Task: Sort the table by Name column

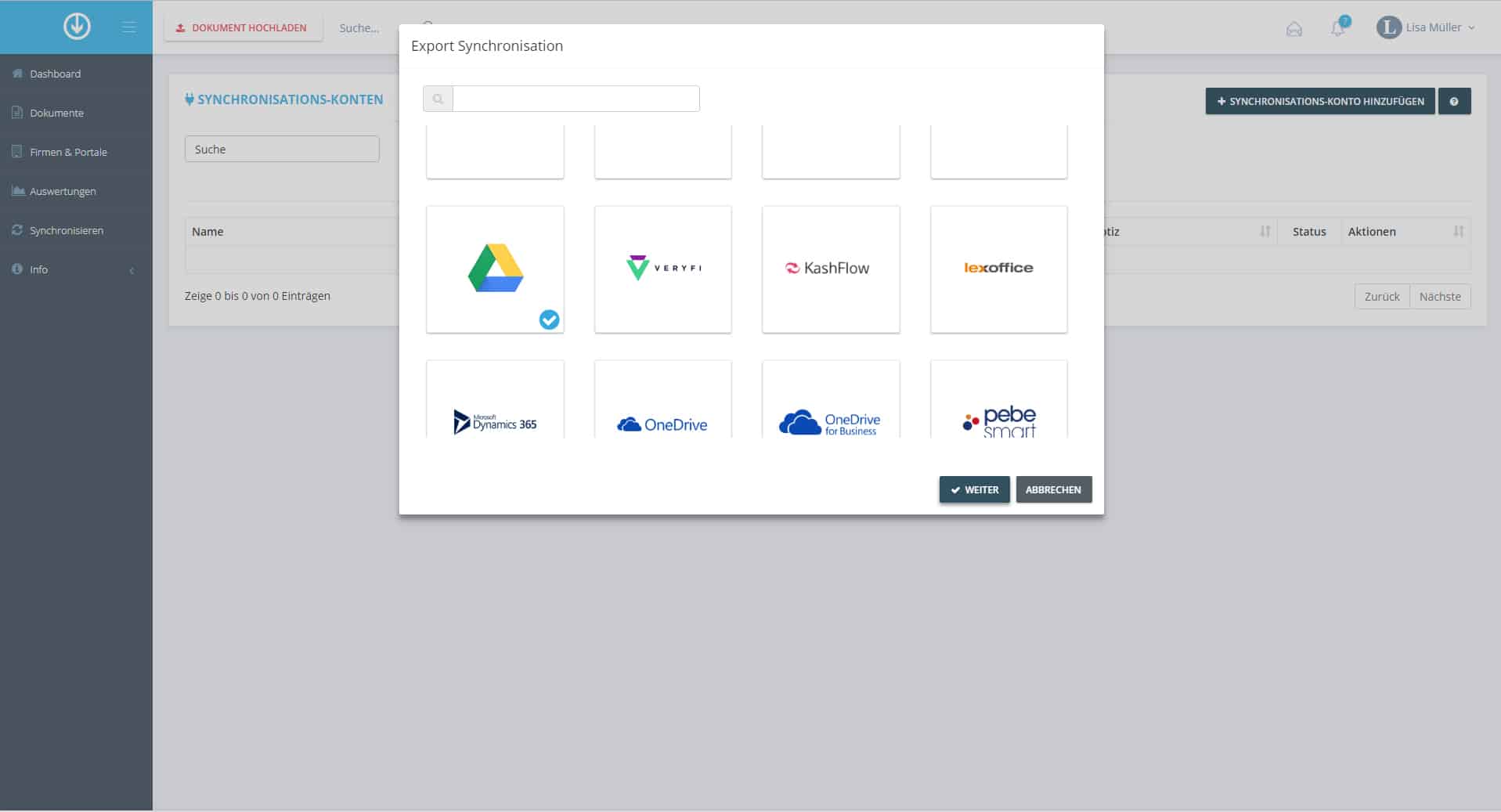Action: pos(207,231)
